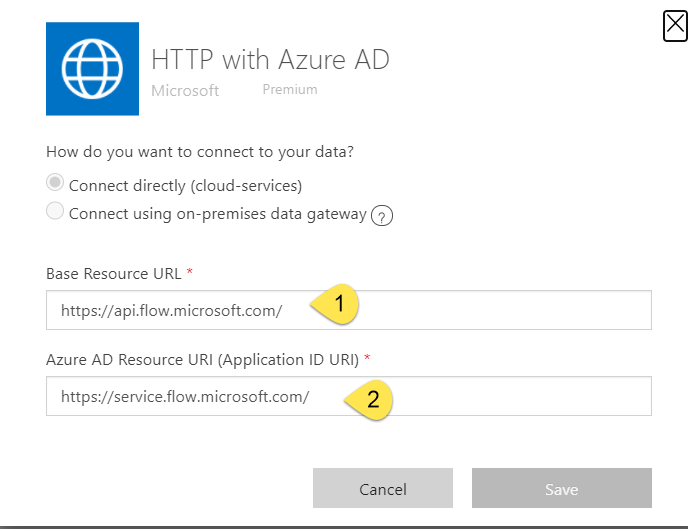The height and width of the screenshot is (529, 688).
Task: Click the Microsoft publisher name
Action: pyautogui.click(x=185, y=91)
